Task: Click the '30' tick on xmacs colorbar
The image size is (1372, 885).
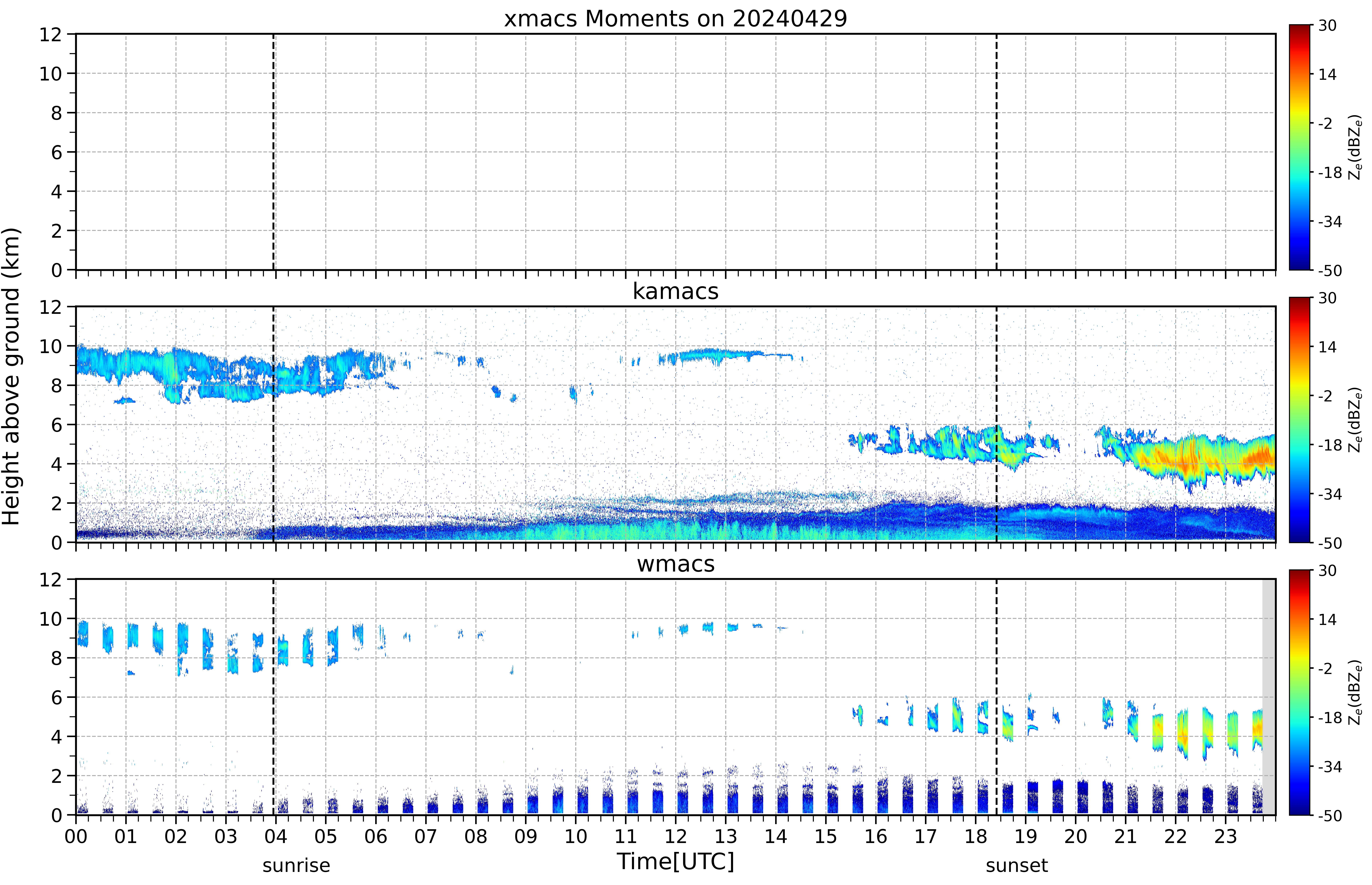Action: click(x=1327, y=25)
